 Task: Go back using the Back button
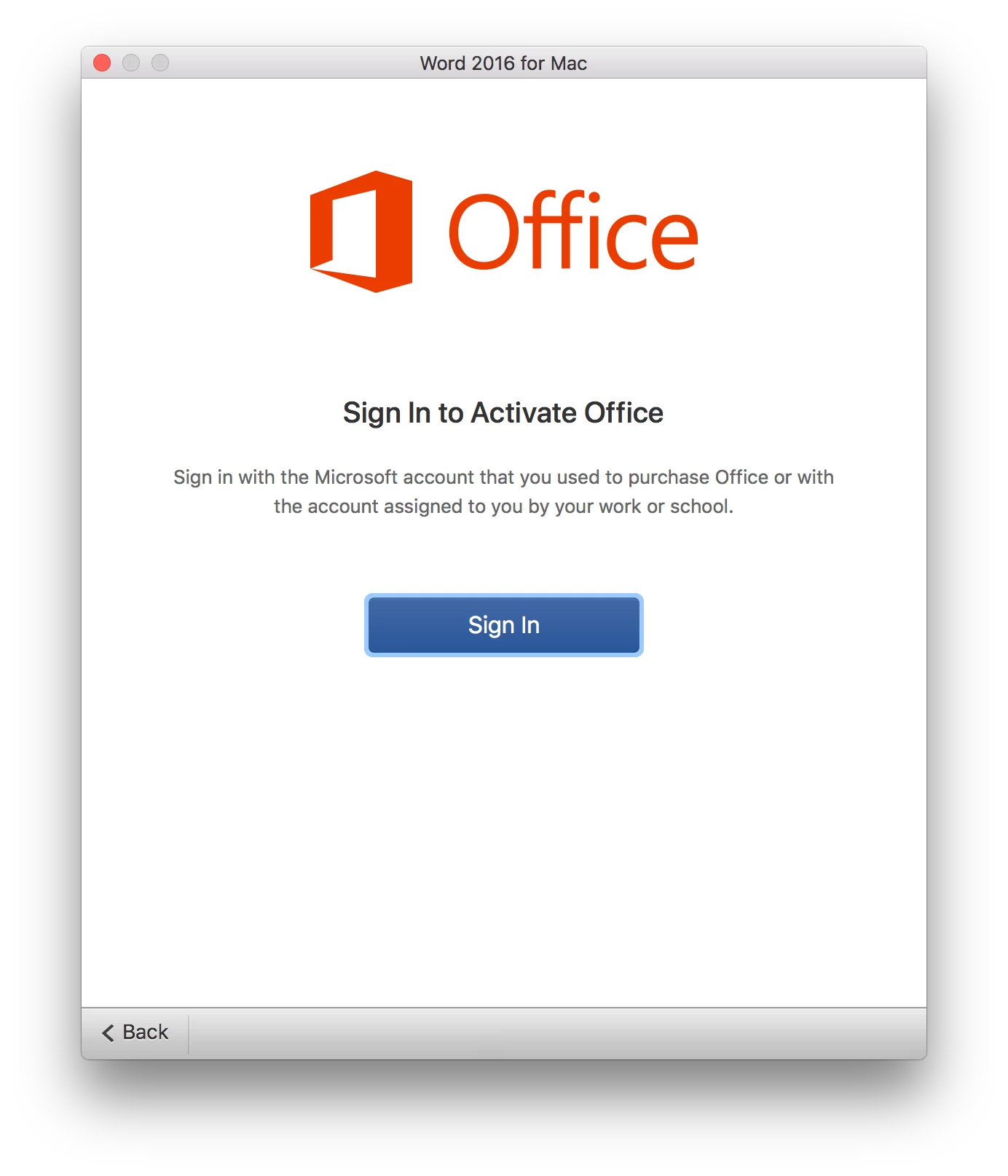[135, 1032]
